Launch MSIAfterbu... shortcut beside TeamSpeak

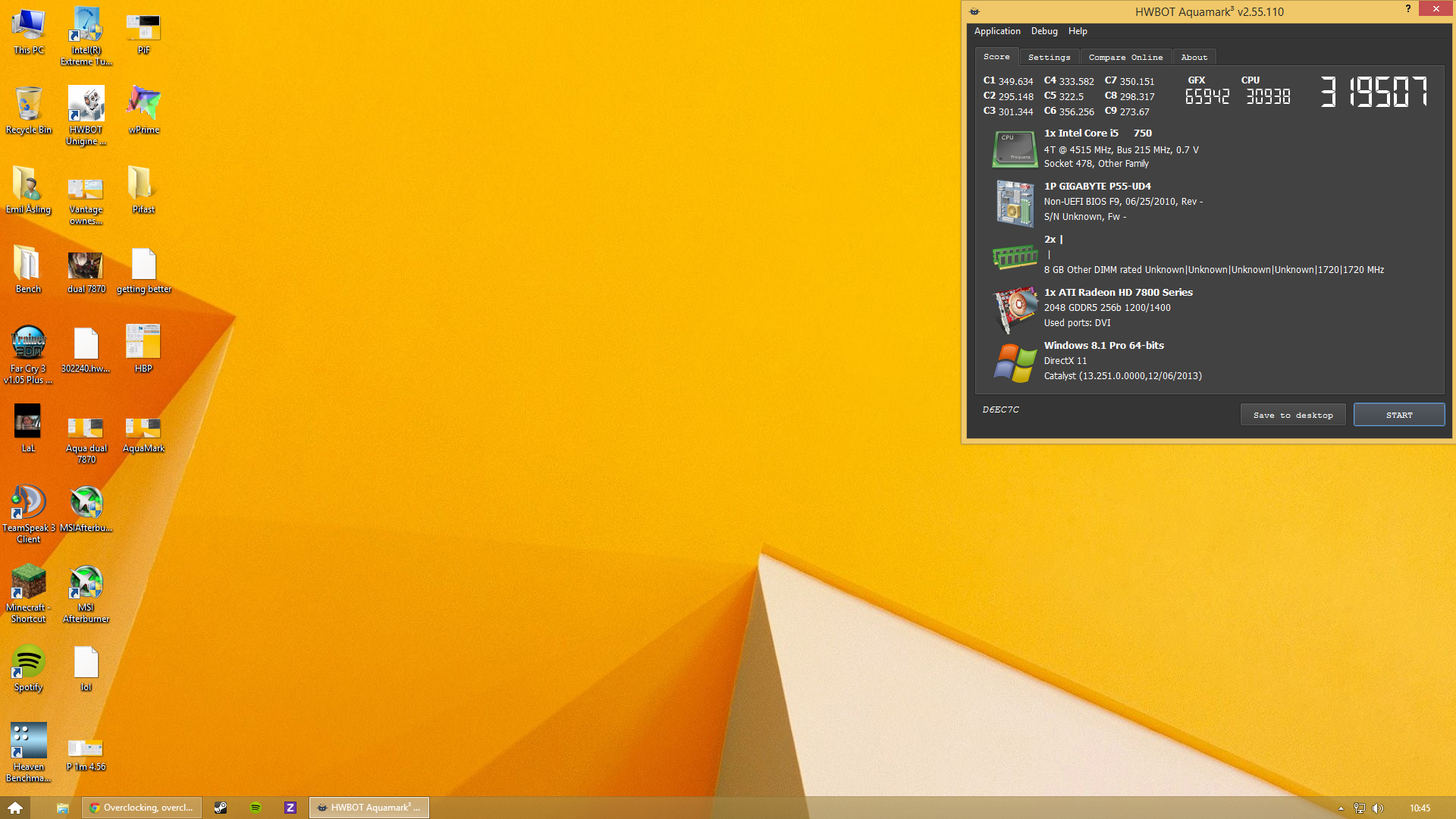86,509
